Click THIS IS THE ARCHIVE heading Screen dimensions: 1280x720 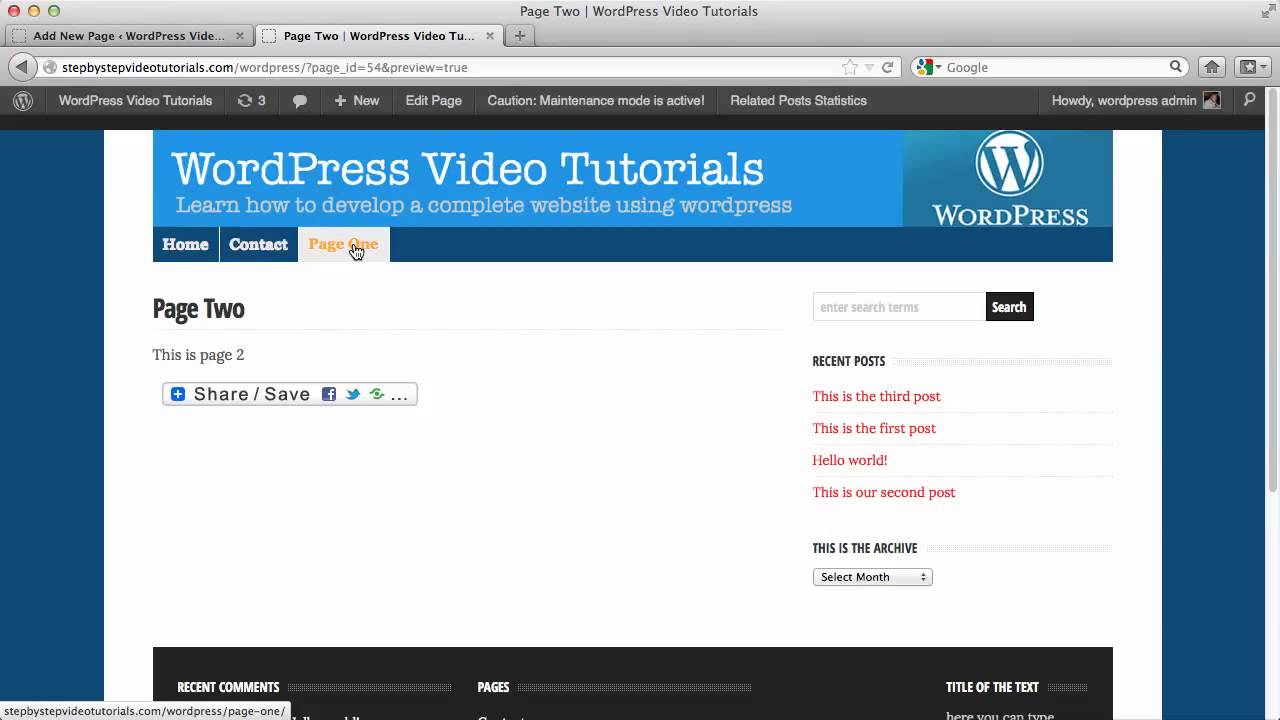tap(865, 548)
